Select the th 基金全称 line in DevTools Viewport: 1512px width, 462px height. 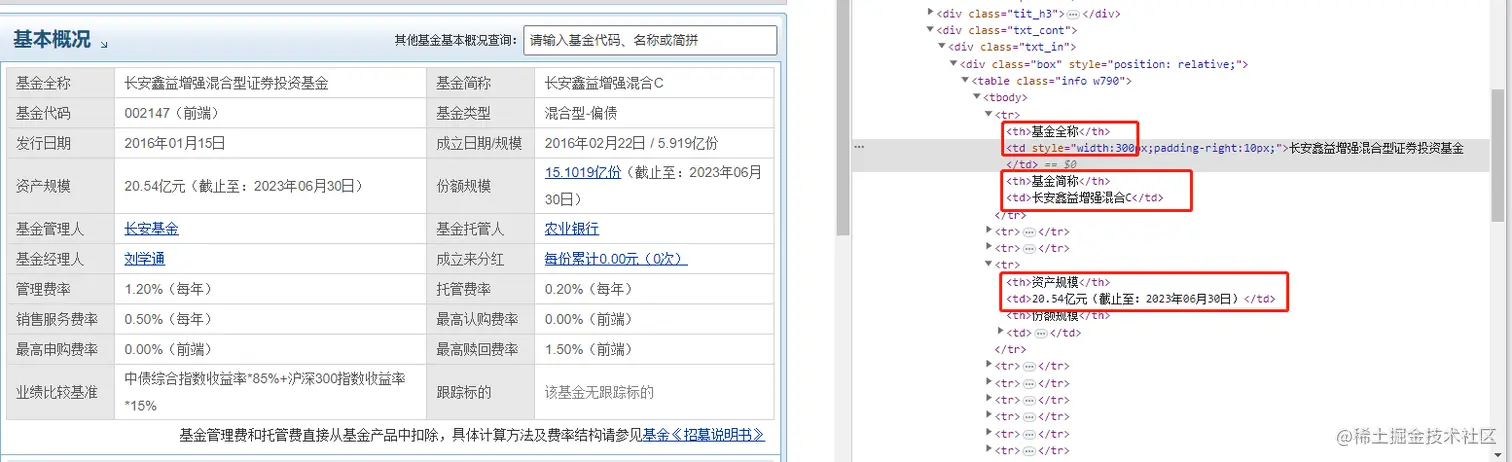click(1057, 131)
